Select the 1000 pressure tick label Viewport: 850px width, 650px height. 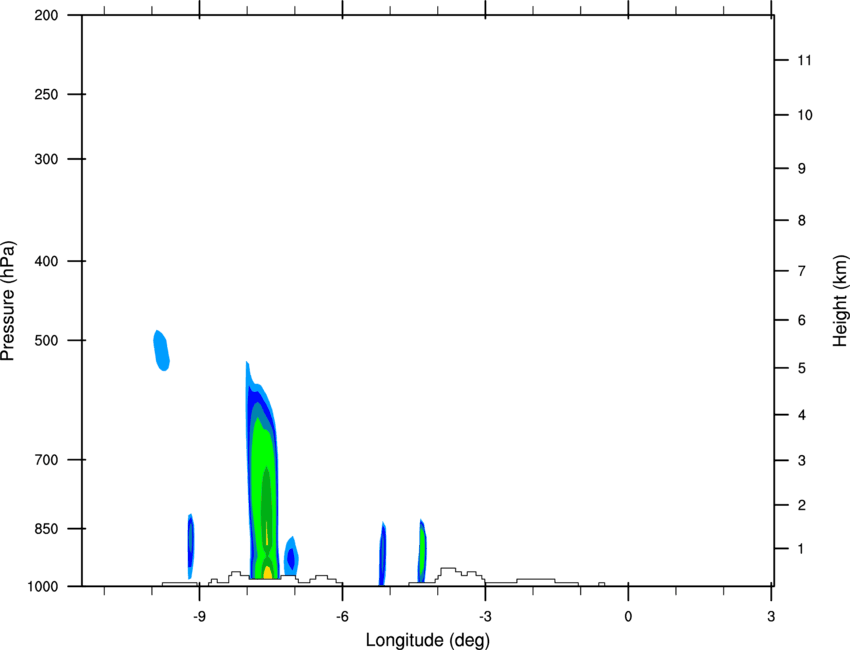click(43, 587)
